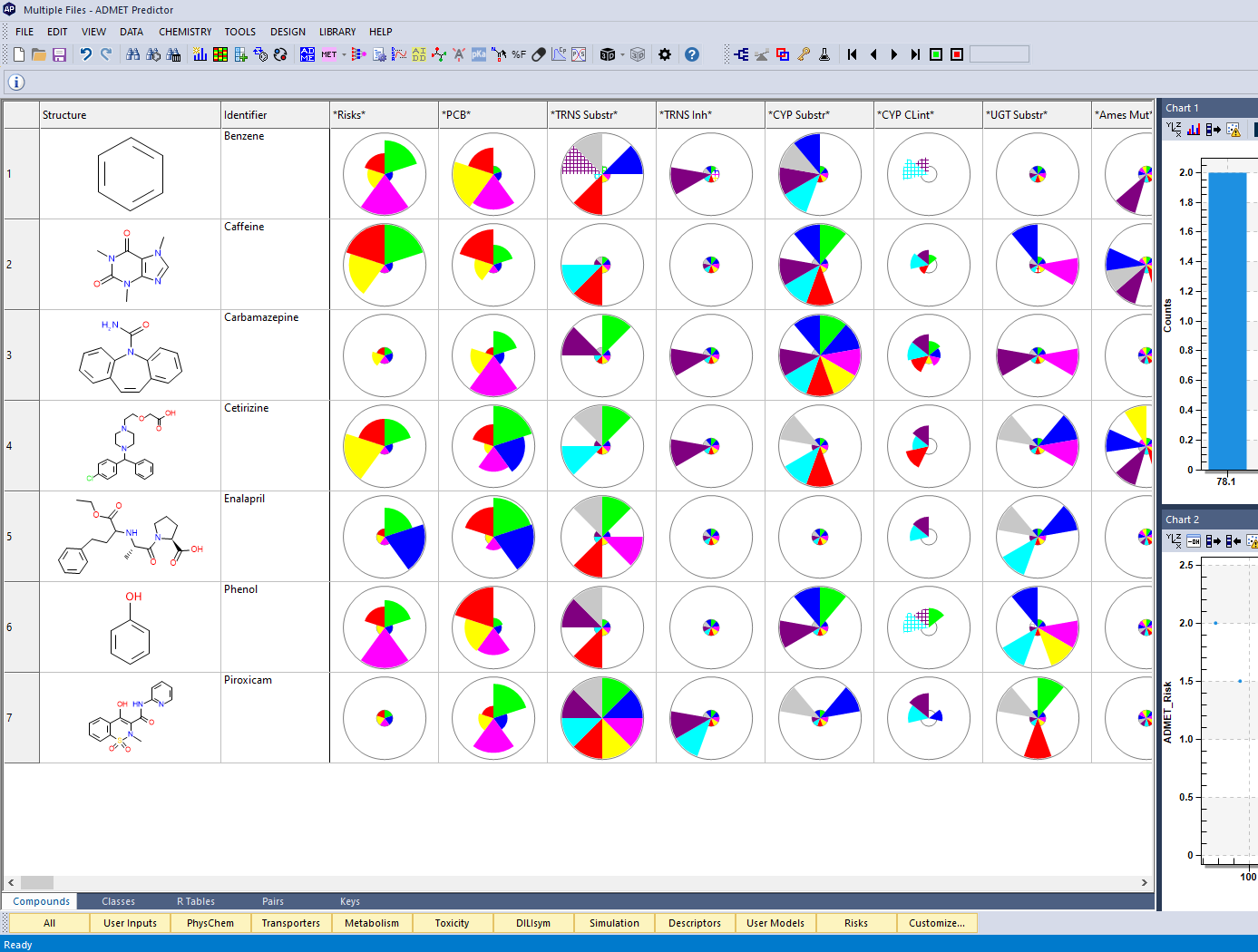
Task: Open the LIBRARY menu
Action: 337,32
